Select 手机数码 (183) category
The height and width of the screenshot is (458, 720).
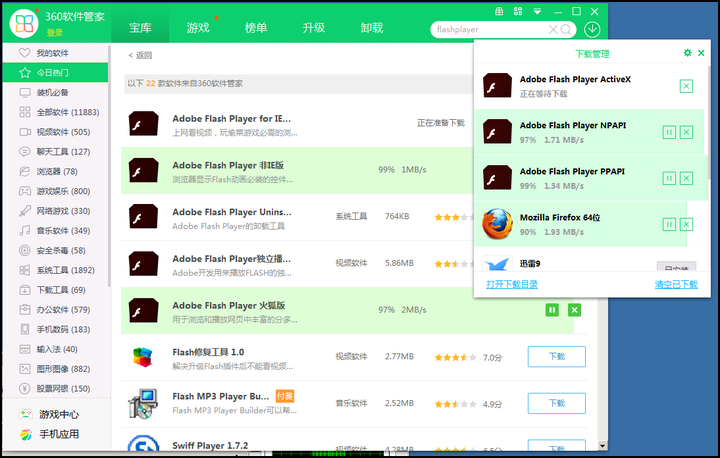click(x=56, y=329)
